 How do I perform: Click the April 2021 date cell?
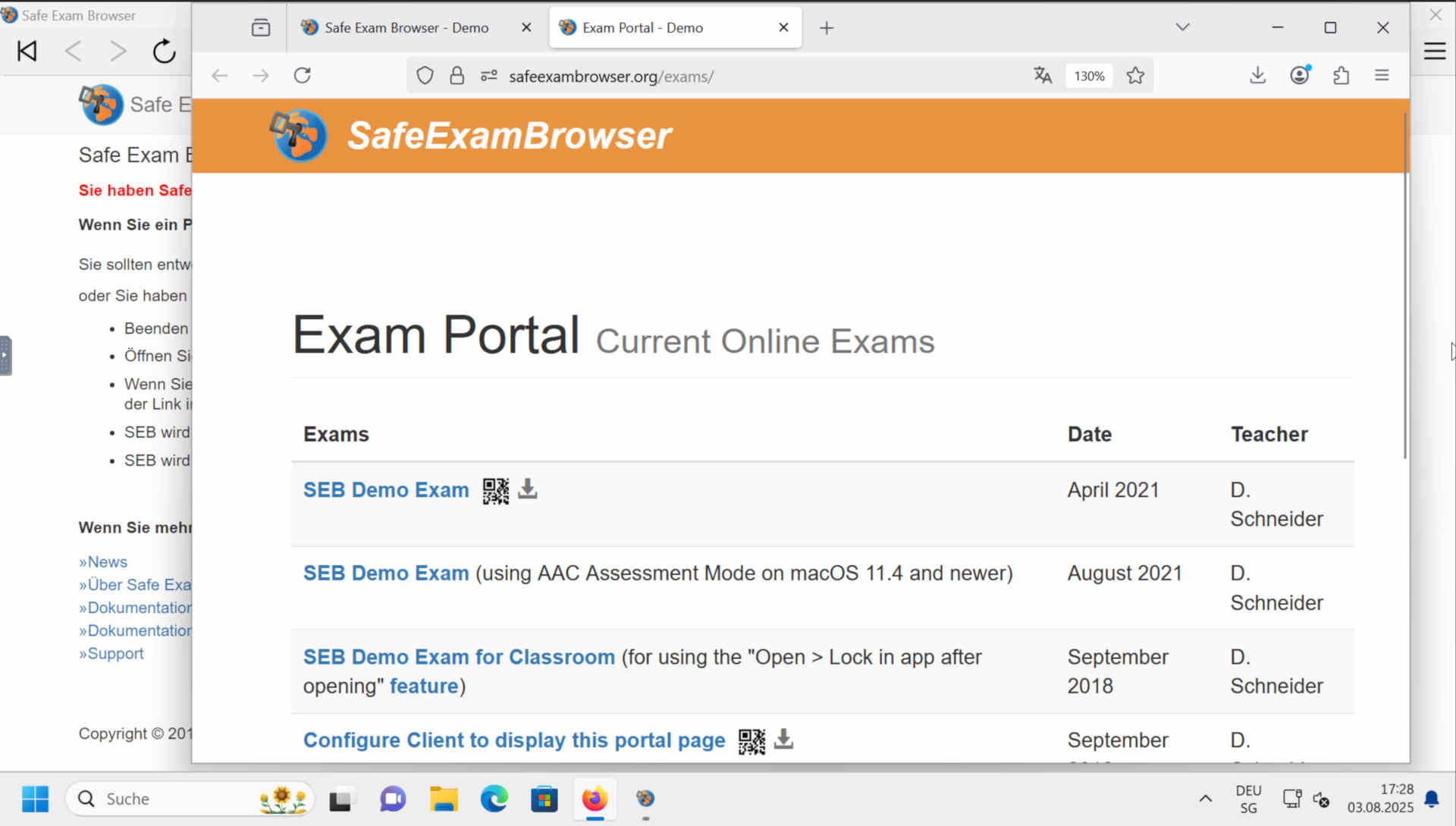click(1113, 491)
